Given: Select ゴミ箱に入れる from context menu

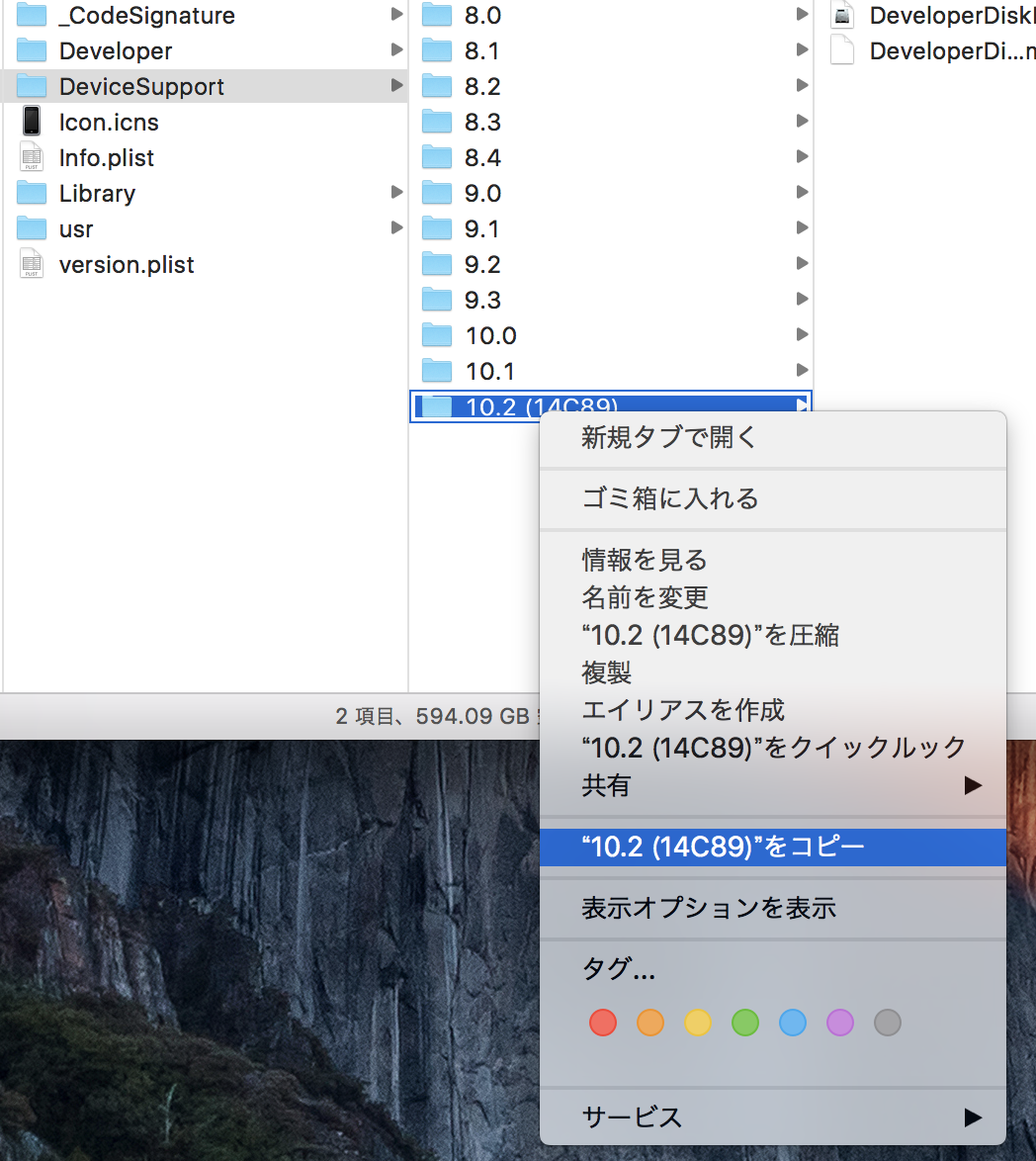Looking at the screenshot, I should tap(670, 498).
